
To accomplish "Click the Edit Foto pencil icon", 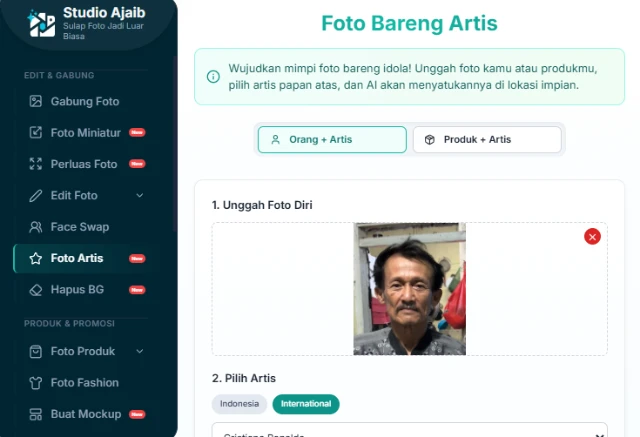I will 36,195.
